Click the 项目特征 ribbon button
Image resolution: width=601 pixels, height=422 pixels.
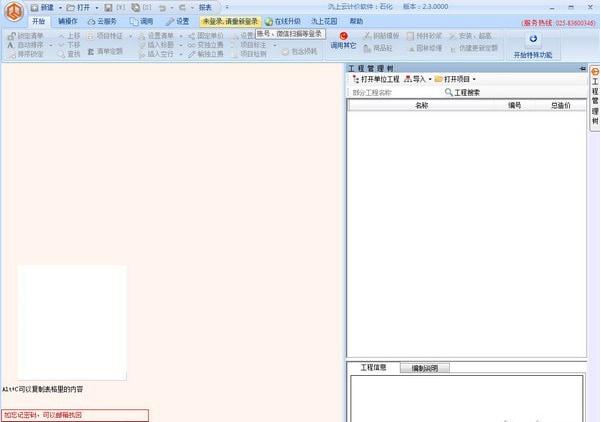pyautogui.click(x=105, y=36)
